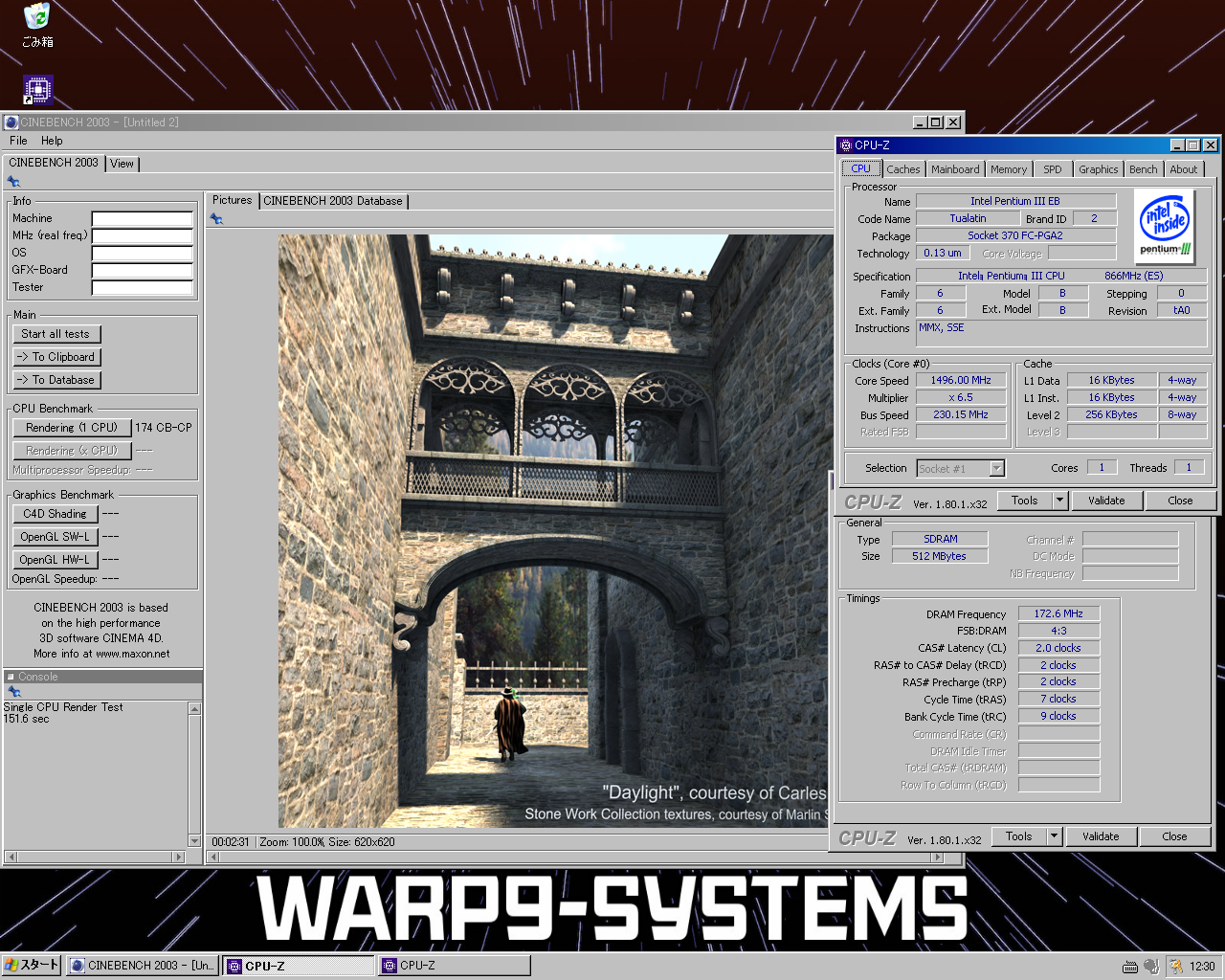Screen dimensions: 1225x980
Task: Click the '1496.00 MHz' core speed value
Action: pyautogui.click(x=961, y=380)
